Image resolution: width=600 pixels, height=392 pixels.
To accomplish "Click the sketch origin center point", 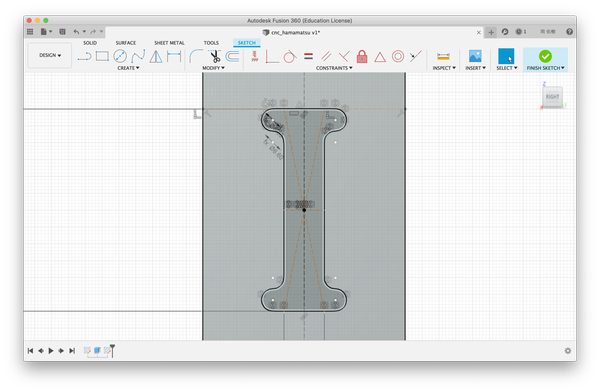I will [304, 210].
